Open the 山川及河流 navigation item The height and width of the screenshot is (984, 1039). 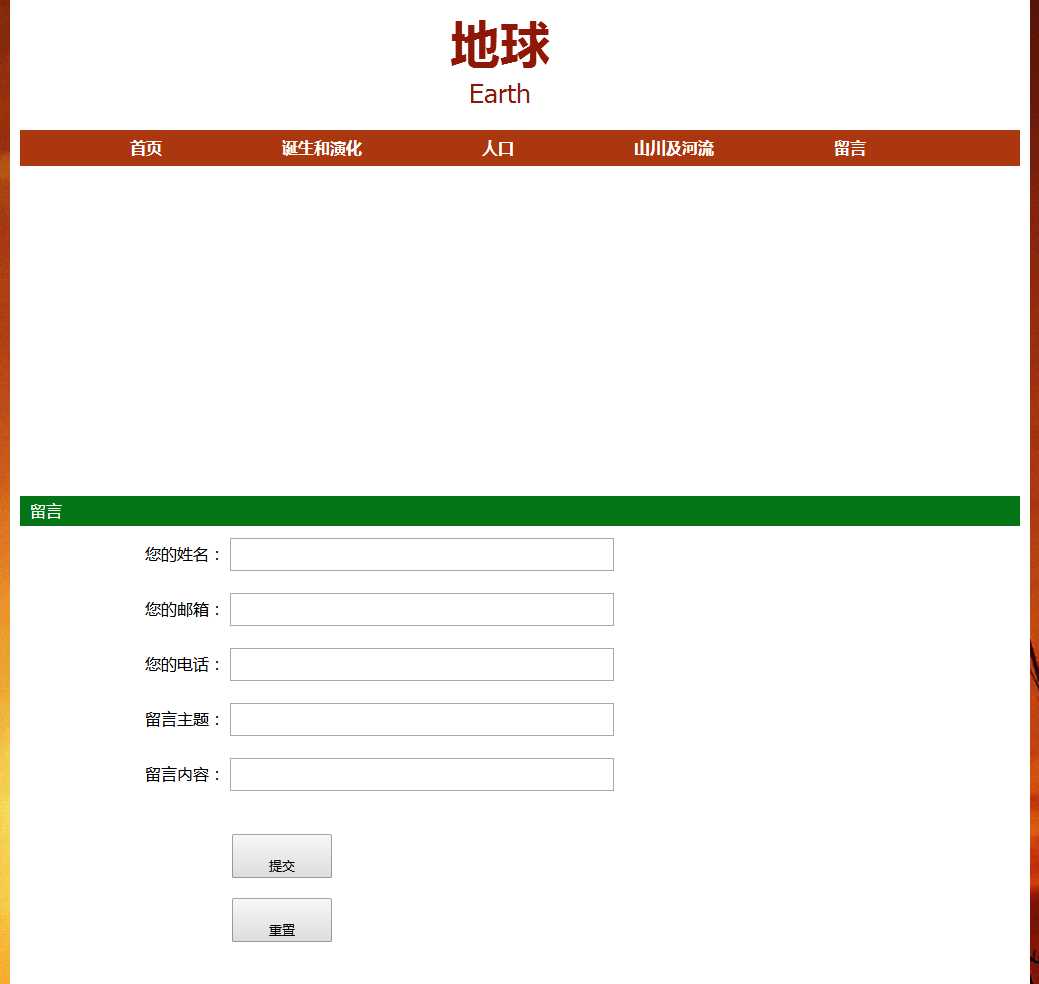pyautogui.click(x=673, y=149)
